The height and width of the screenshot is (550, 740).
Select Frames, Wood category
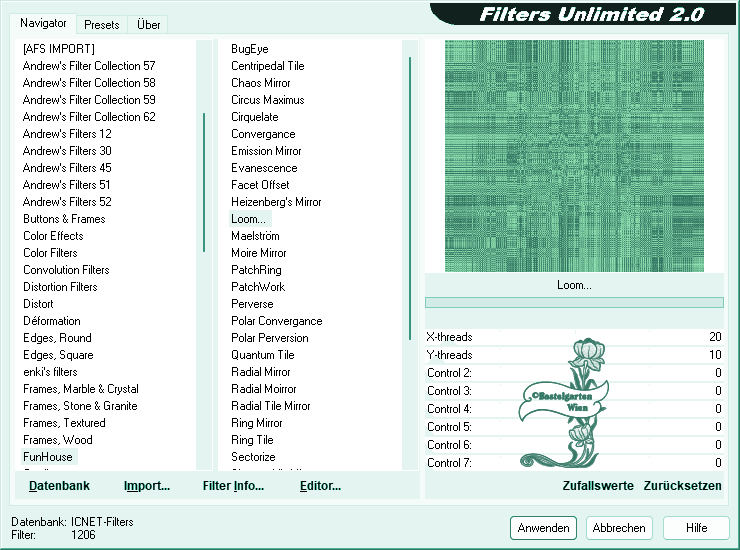[x=58, y=440]
